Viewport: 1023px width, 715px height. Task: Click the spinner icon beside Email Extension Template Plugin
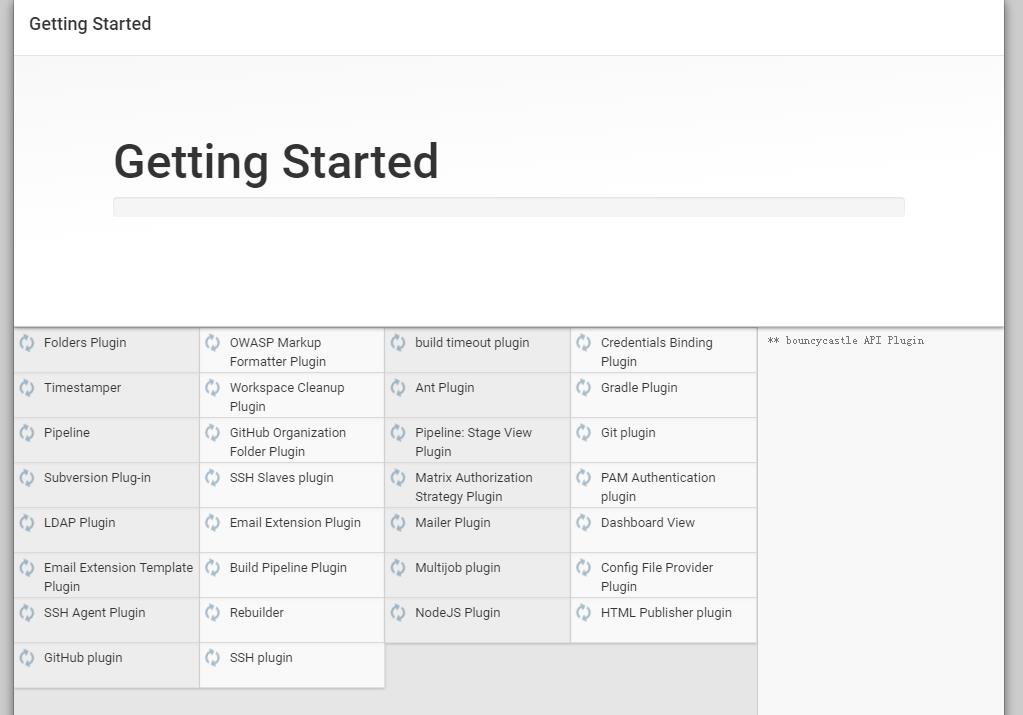pyautogui.click(x=27, y=568)
